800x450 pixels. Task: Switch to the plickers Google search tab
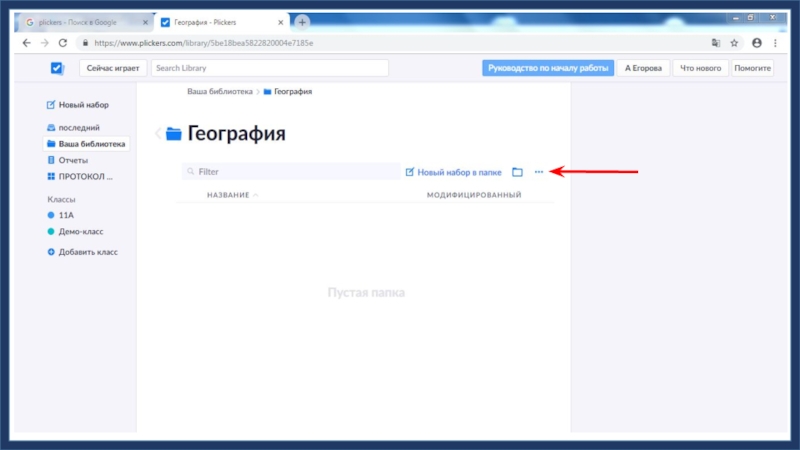tap(86, 22)
